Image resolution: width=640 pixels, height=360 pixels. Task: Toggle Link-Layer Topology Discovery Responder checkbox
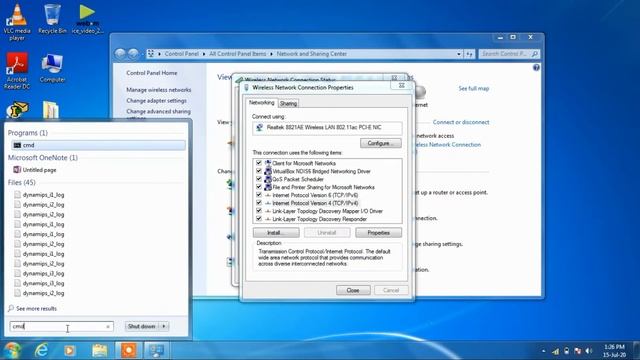click(259, 219)
